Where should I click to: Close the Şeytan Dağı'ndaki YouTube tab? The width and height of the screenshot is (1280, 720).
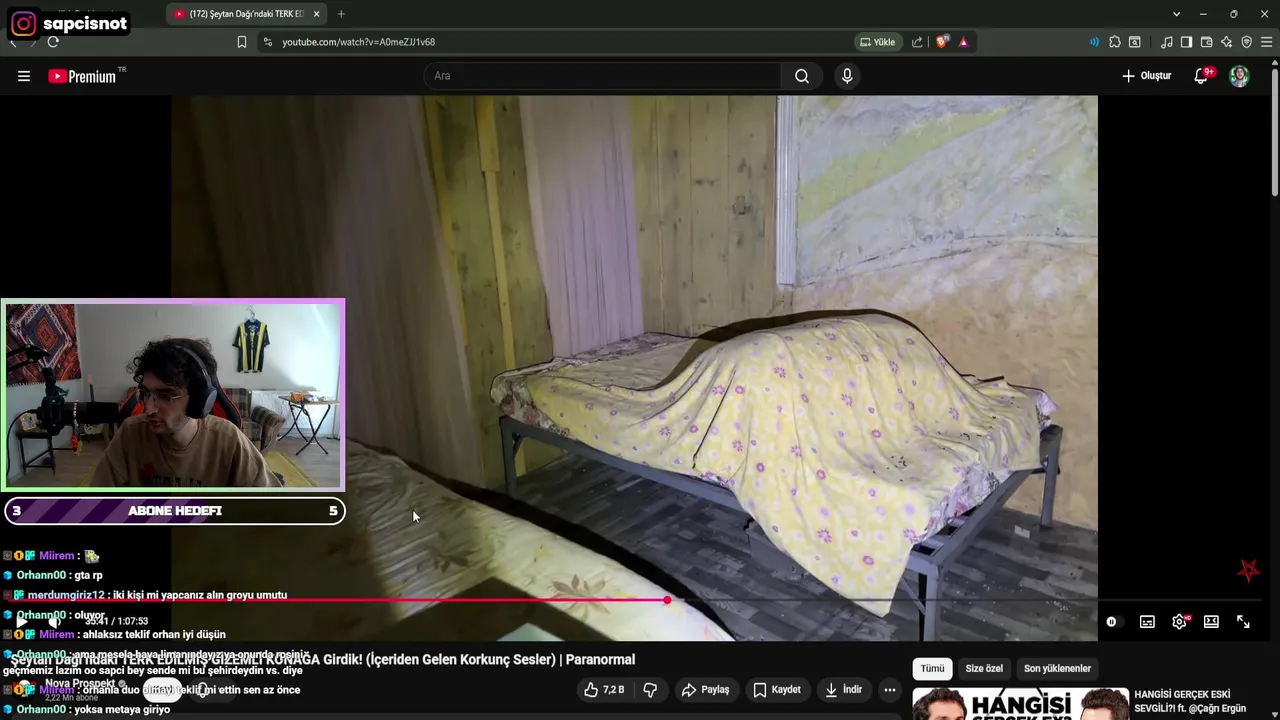(317, 14)
